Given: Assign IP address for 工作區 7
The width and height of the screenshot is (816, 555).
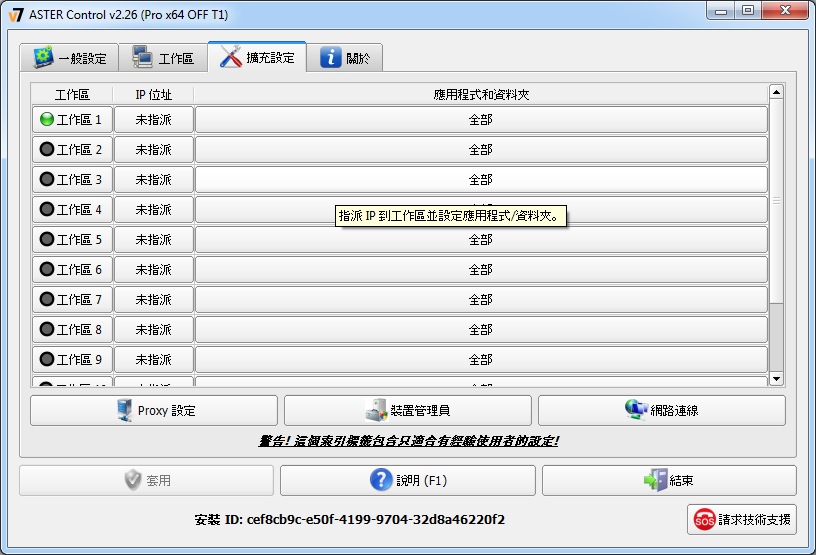Looking at the screenshot, I should pyautogui.click(x=154, y=299).
